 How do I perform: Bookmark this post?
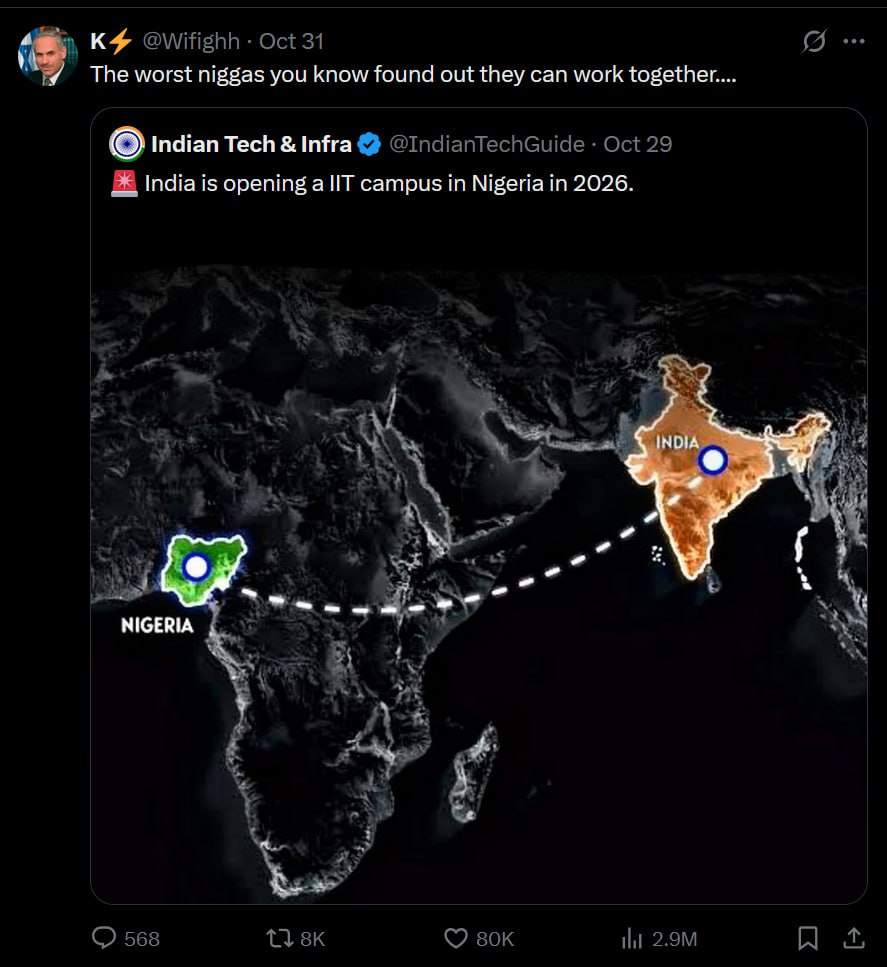(x=808, y=938)
